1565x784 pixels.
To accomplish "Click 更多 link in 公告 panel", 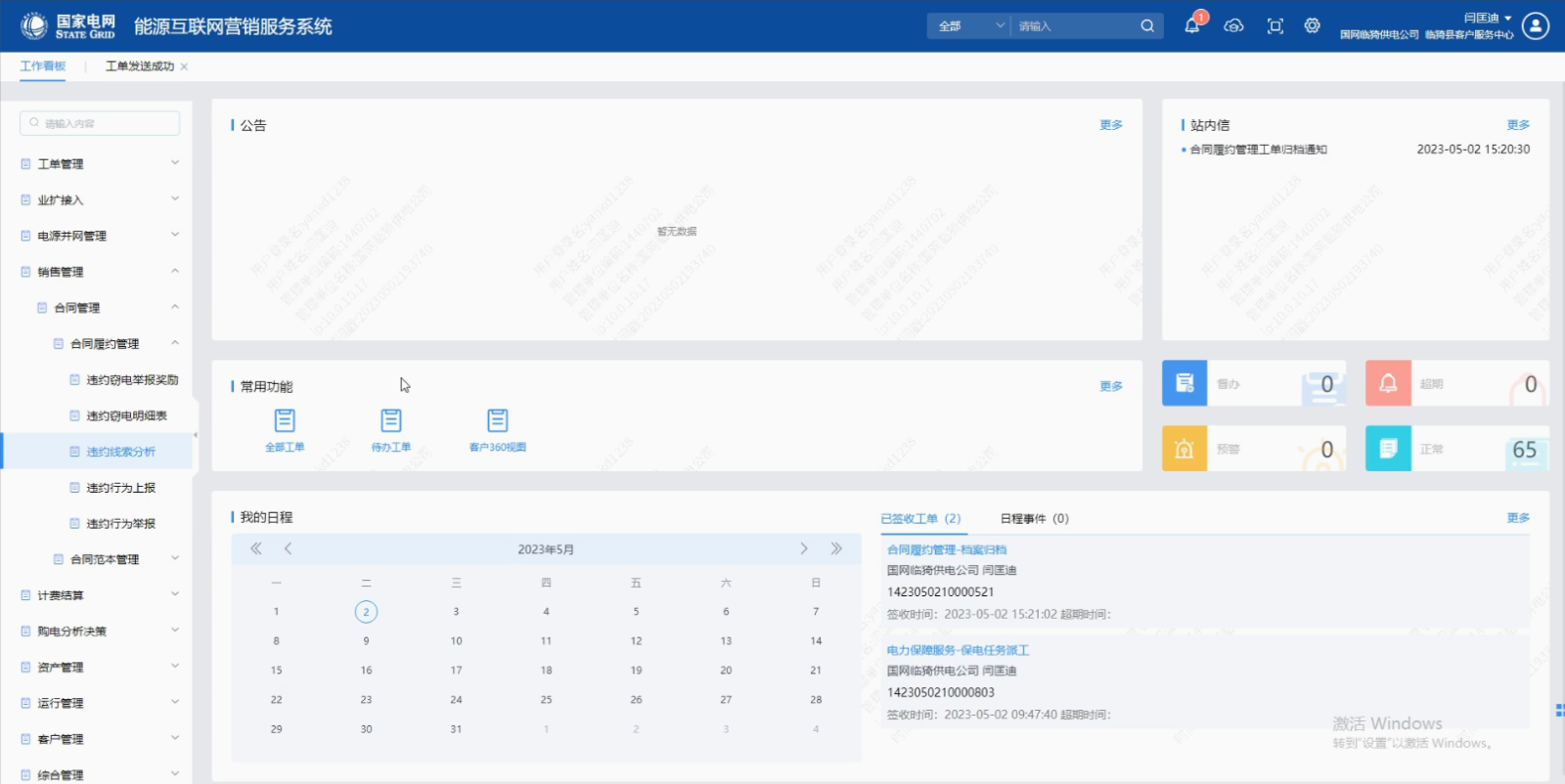I will point(1110,125).
